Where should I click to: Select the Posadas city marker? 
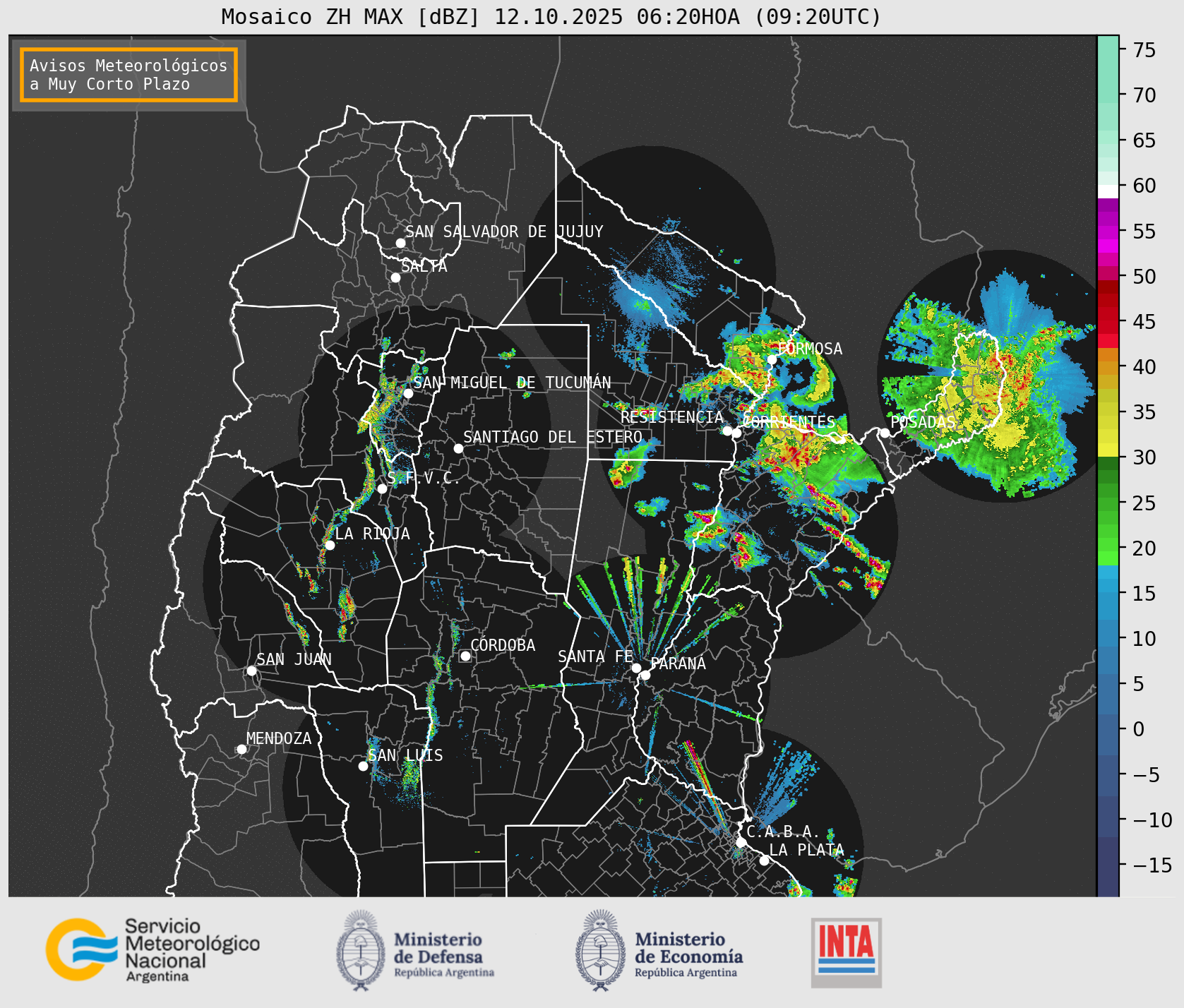coord(885,433)
